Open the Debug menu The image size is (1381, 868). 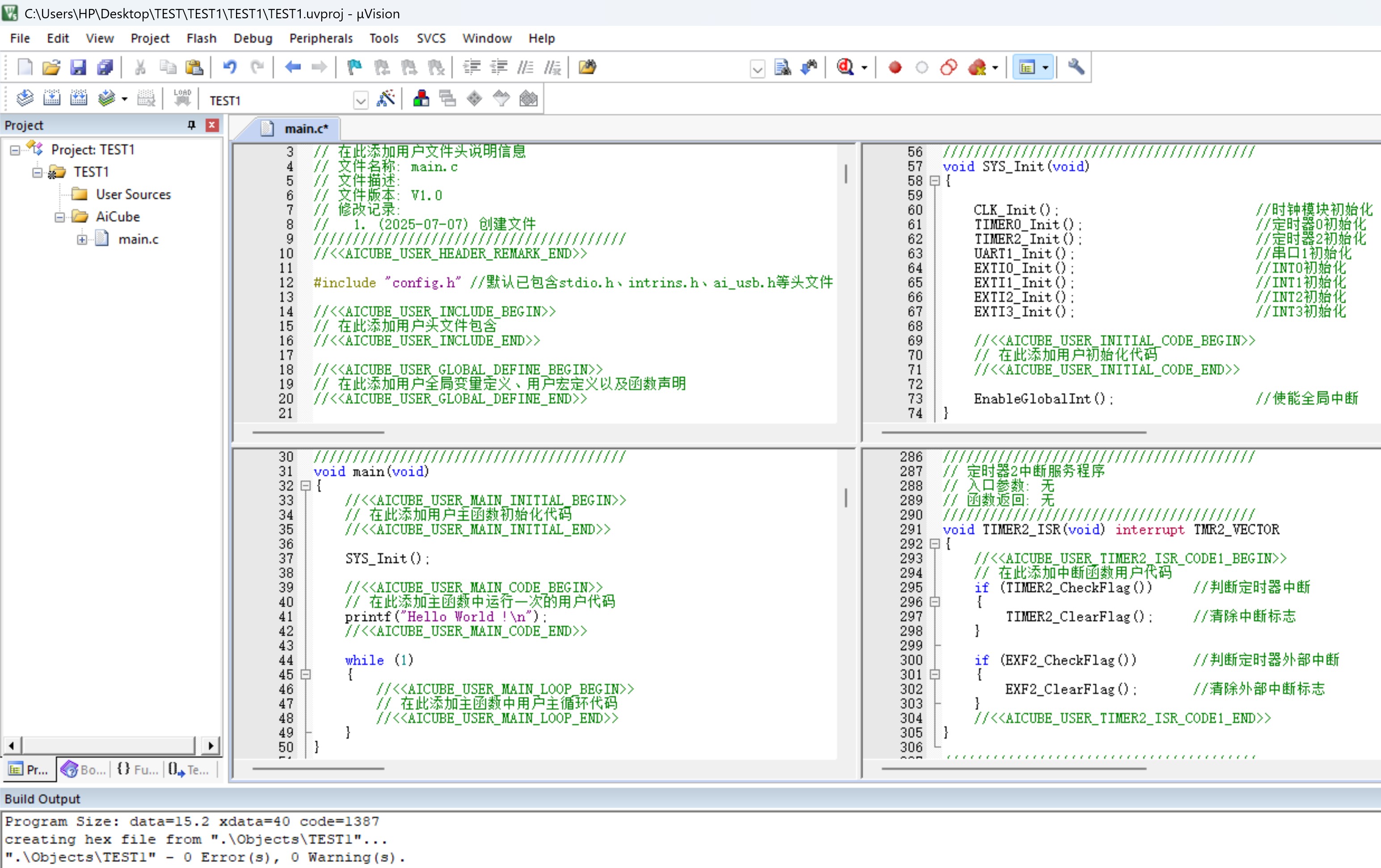253,38
